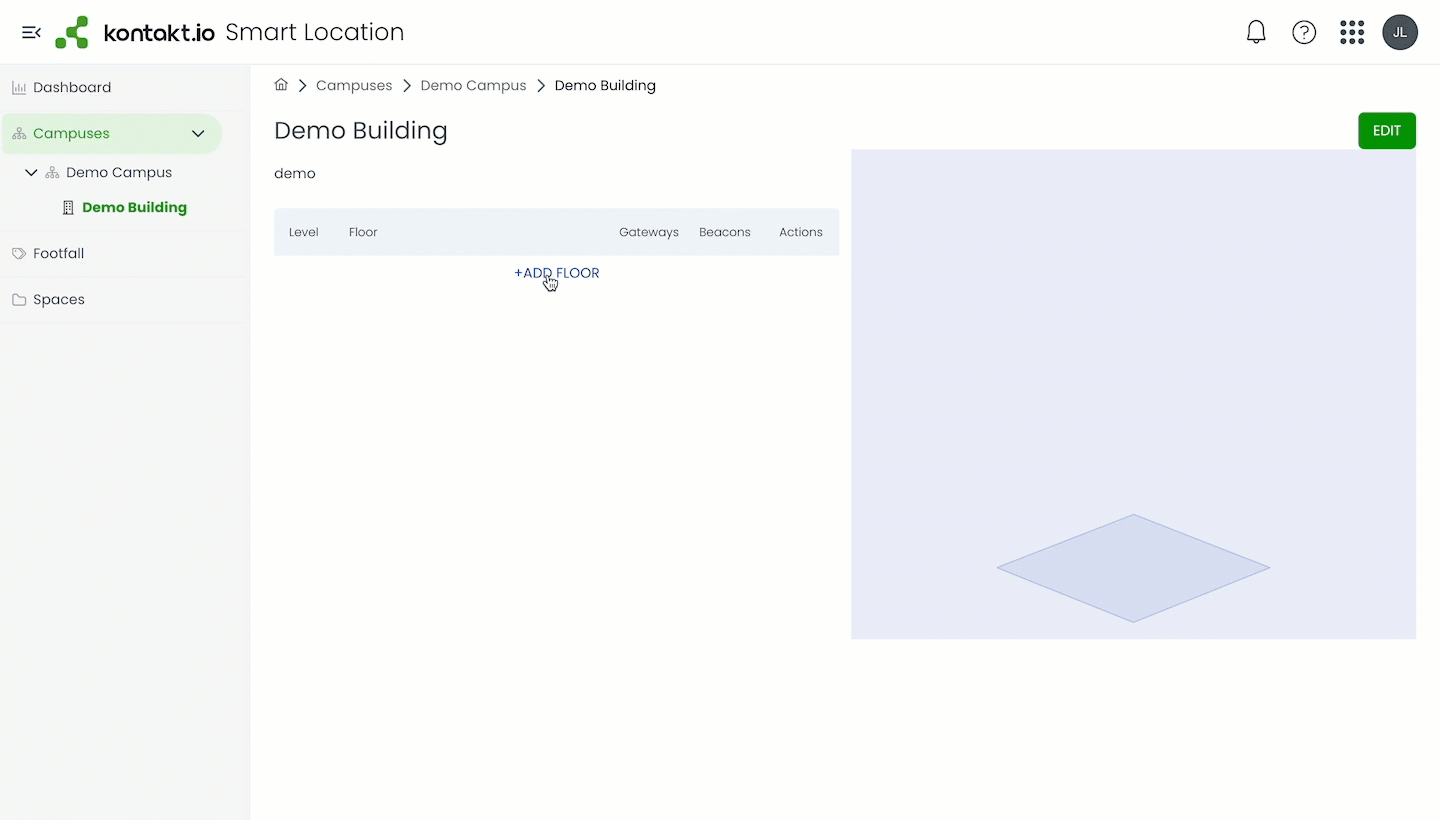Open Spaces in the sidebar
1440x820 pixels.
58,299
